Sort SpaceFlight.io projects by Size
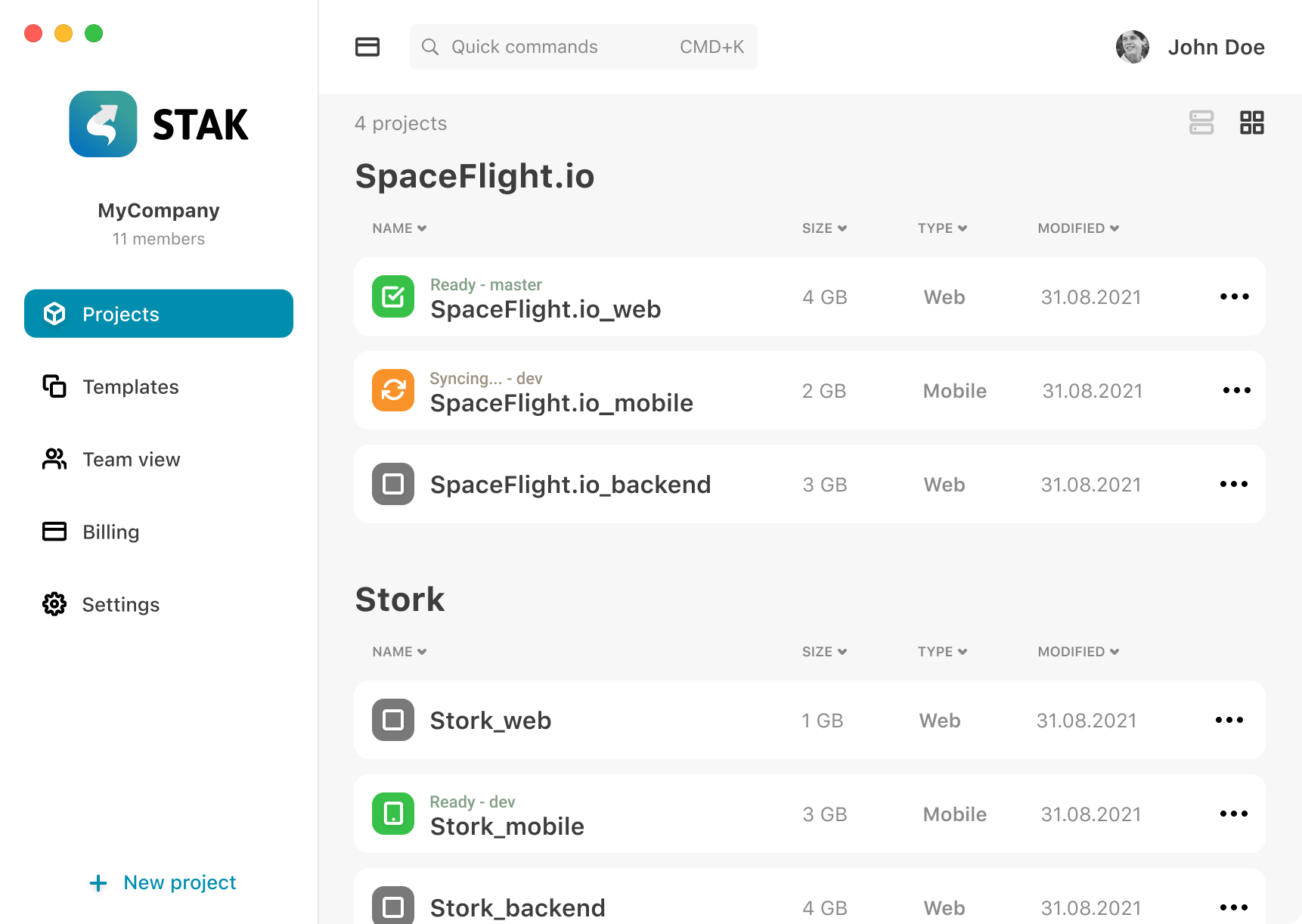 click(x=824, y=228)
